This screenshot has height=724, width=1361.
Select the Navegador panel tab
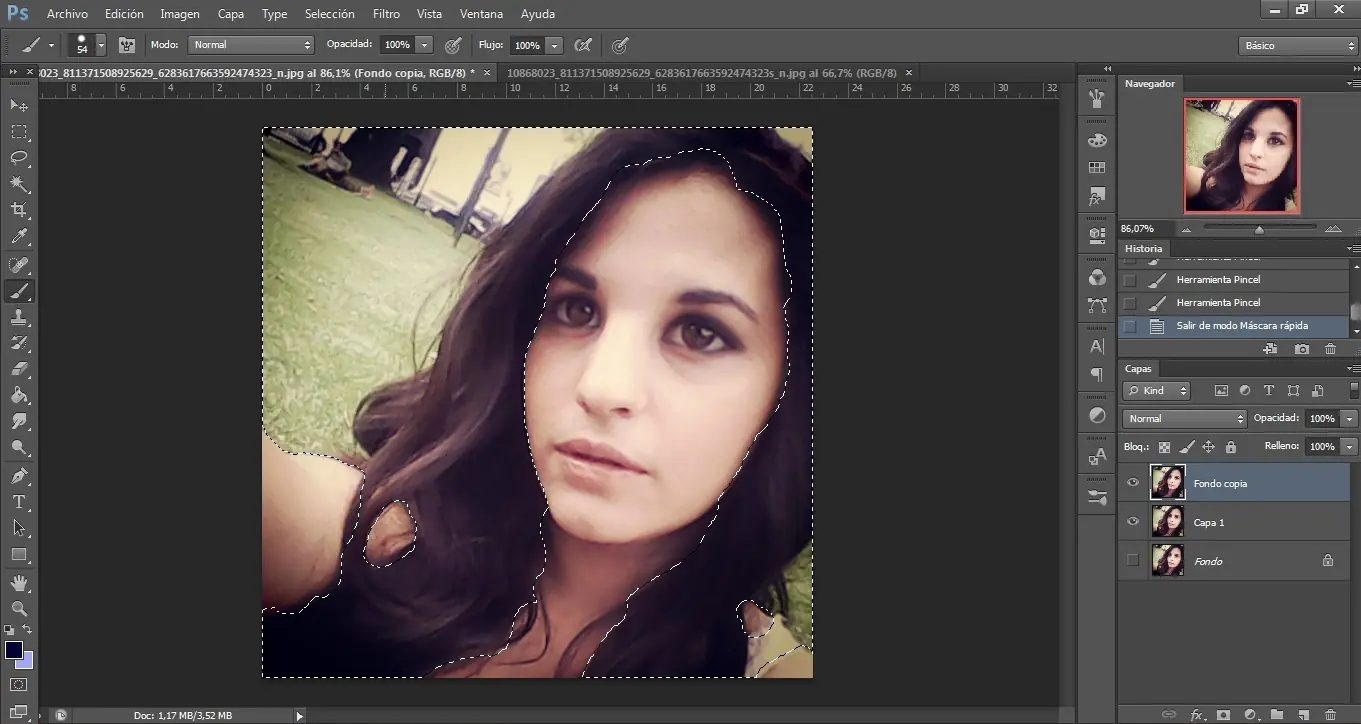point(1150,84)
